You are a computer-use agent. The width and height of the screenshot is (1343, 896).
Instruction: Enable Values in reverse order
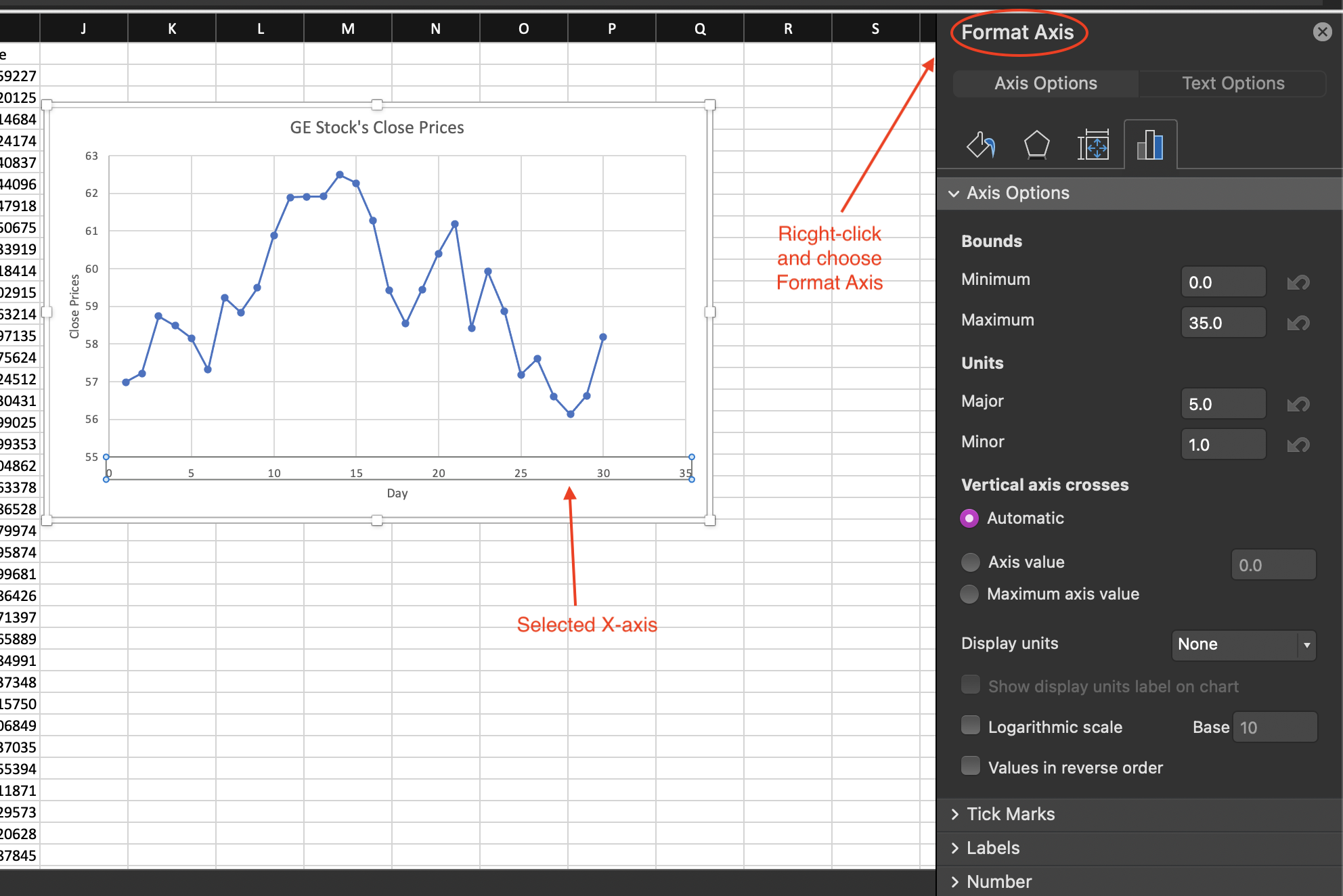pos(971,766)
